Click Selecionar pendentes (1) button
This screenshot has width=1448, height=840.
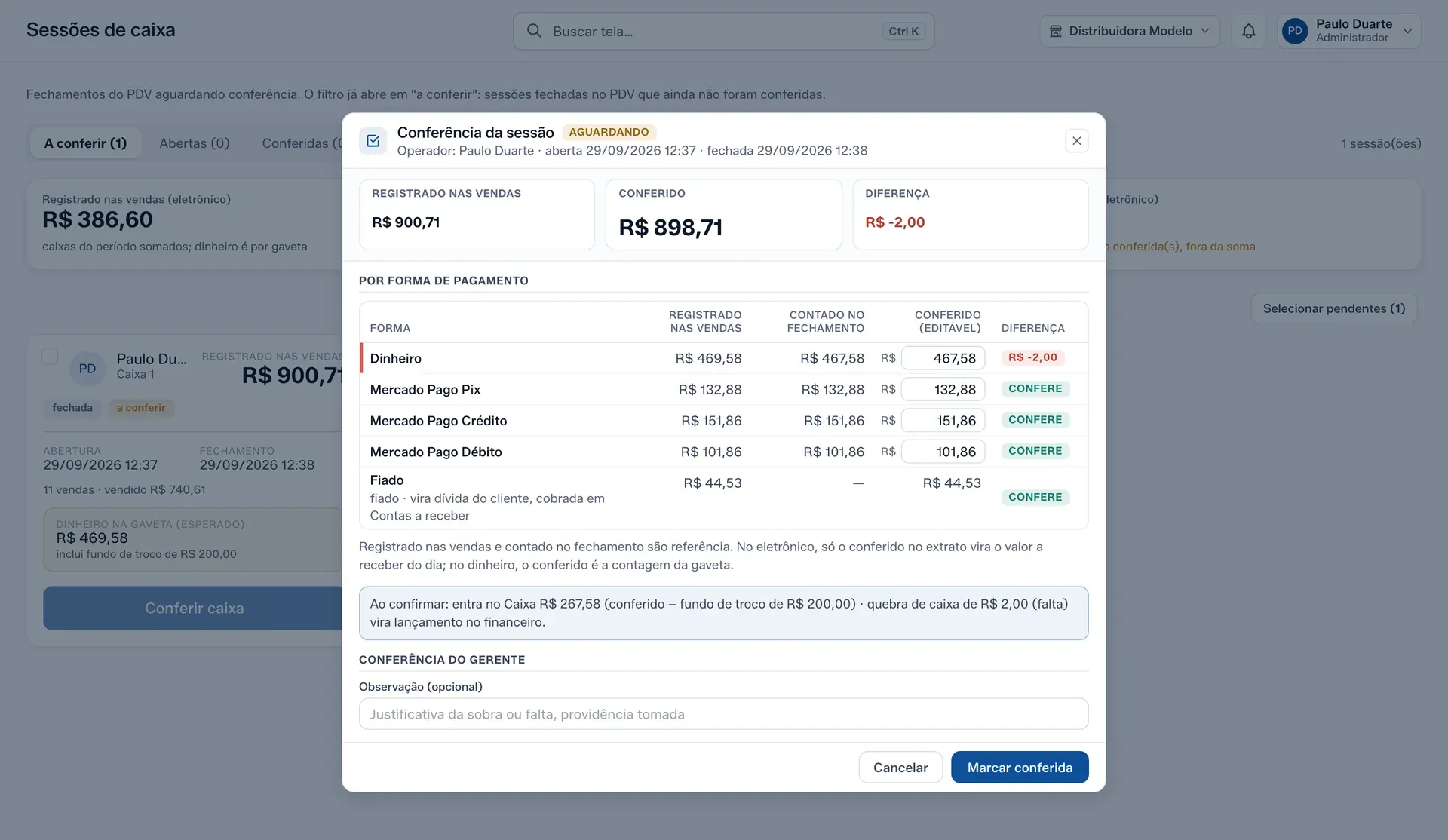(x=1334, y=308)
